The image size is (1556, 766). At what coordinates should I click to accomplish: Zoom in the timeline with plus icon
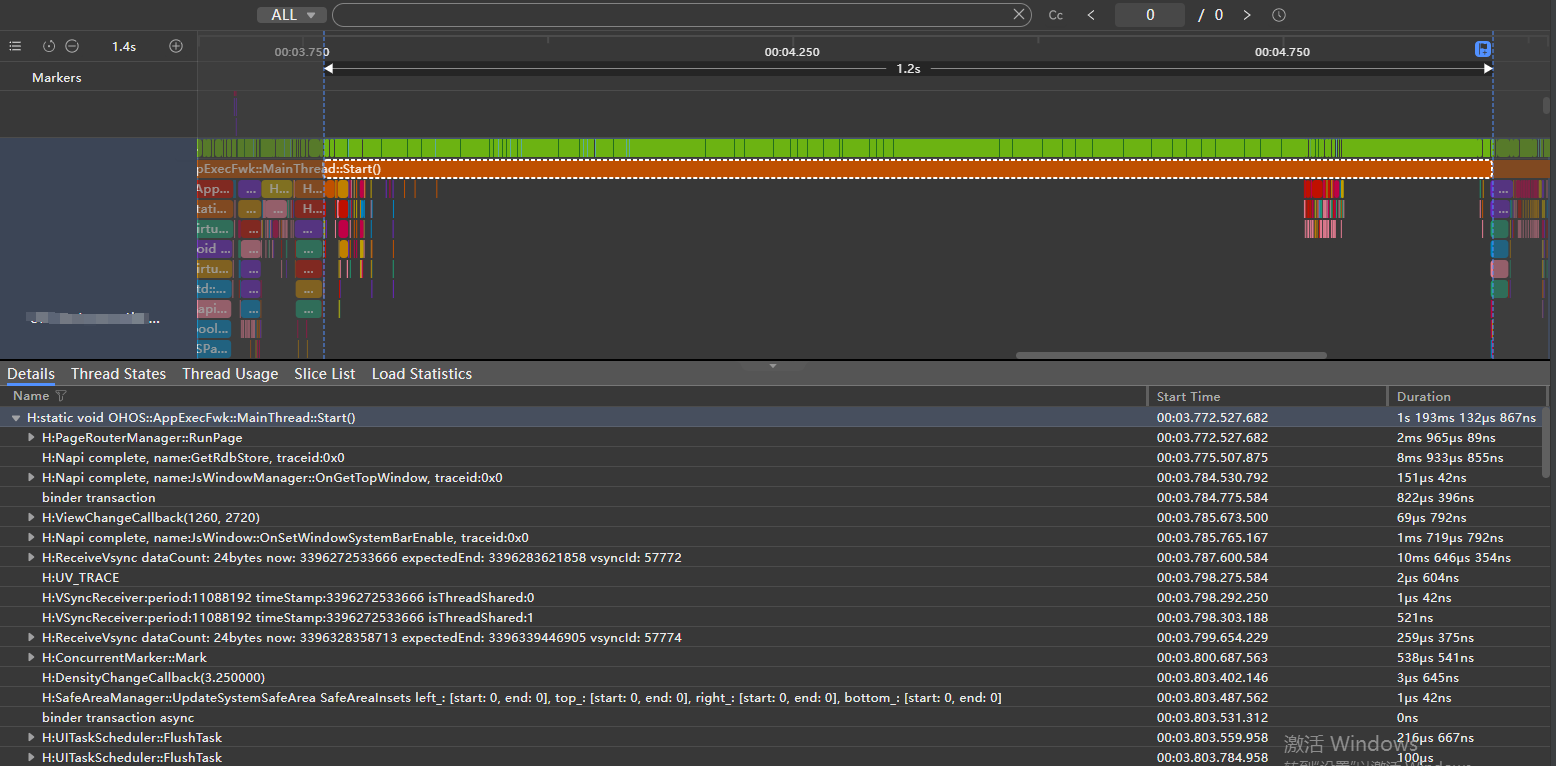pyautogui.click(x=176, y=46)
